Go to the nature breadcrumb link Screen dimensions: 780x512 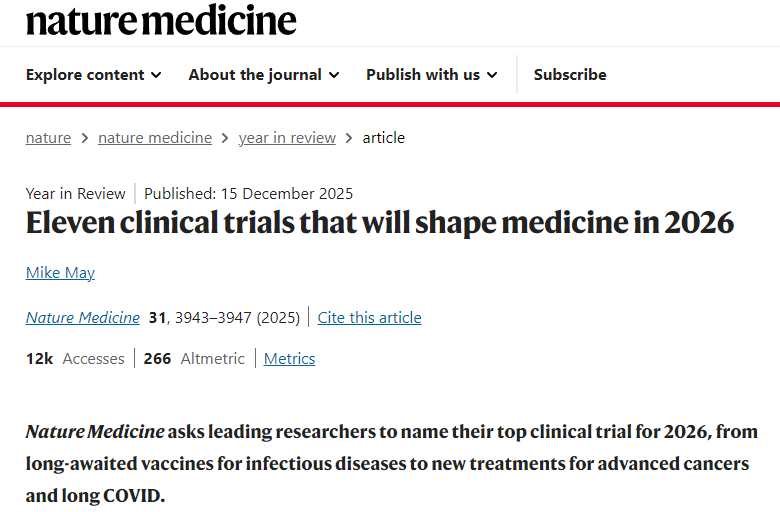click(48, 138)
